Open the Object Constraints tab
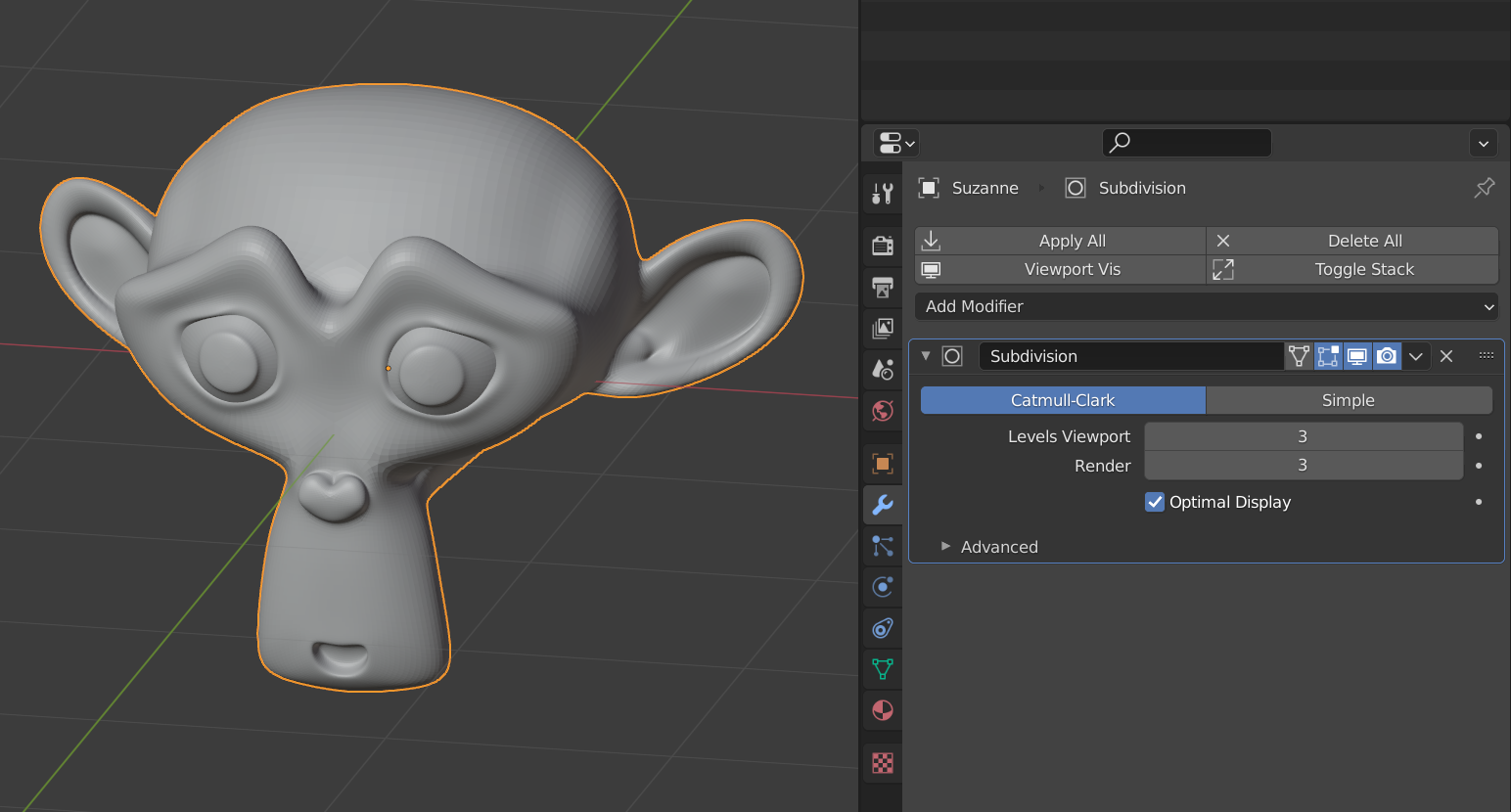The height and width of the screenshot is (812, 1511). pos(883,628)
